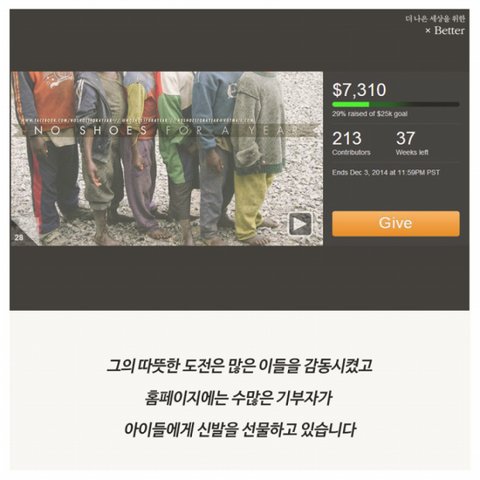This screenshot has width=480, height=480.
Task: Select the Ends Dec 3, 2014 deadline text
Action: click(x=386, y=172)
